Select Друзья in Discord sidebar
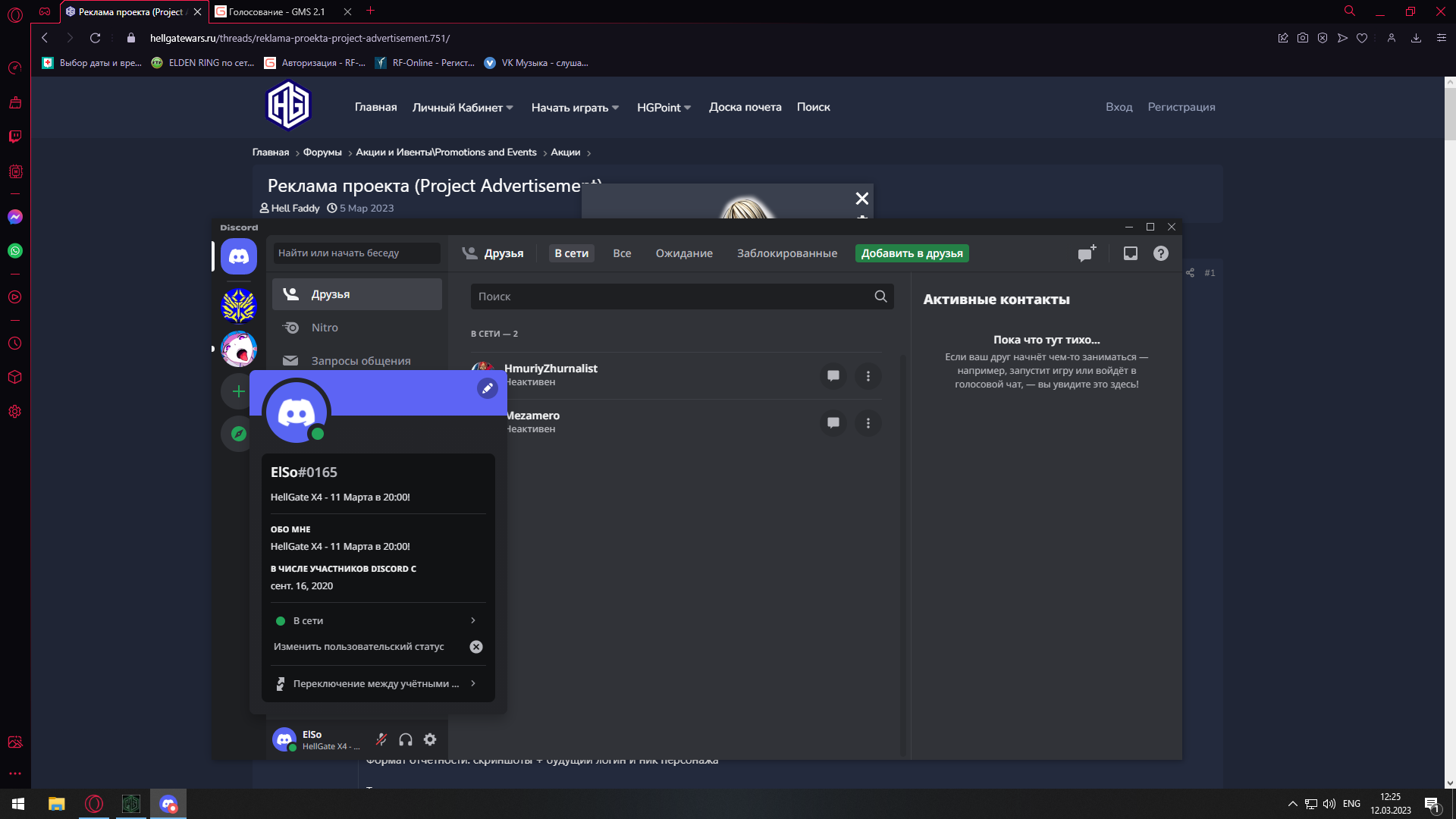The image size is (1456, 819). (357, 294)
